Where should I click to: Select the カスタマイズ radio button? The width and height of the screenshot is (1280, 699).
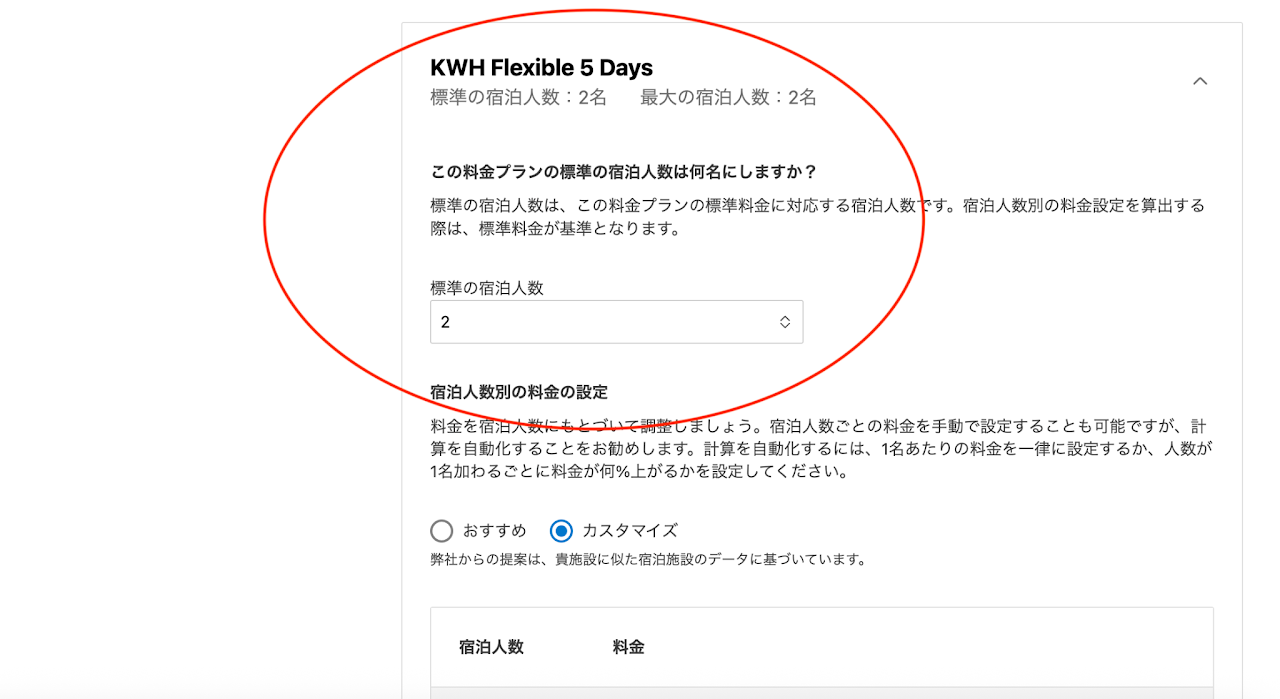(x=561, y=531)
